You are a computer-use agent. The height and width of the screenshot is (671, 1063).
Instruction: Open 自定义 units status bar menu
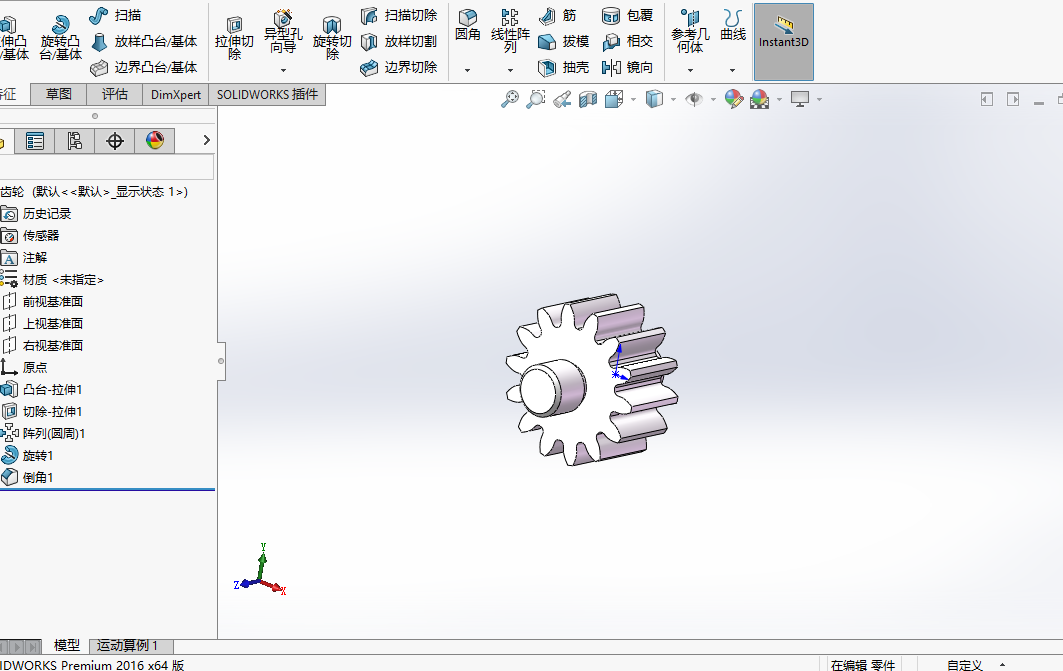(x=965, y=665)
